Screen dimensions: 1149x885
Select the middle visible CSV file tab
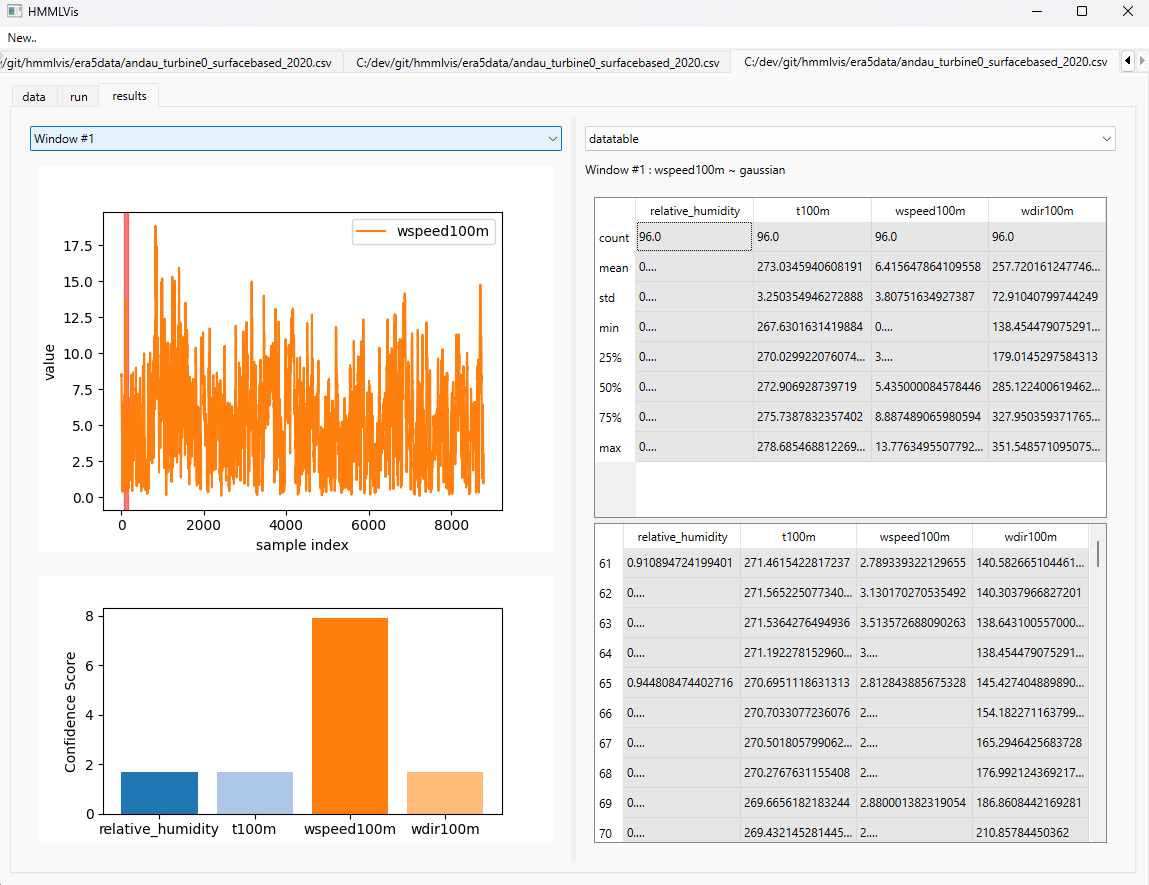pos(537,62)
